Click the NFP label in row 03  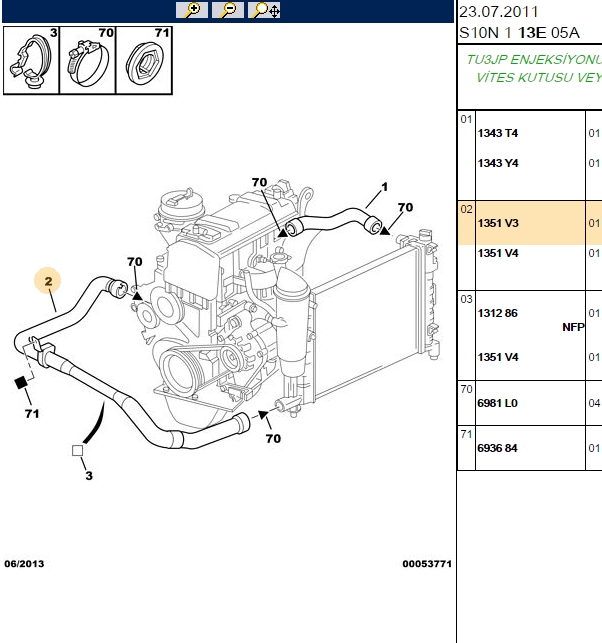click(573, 327)
